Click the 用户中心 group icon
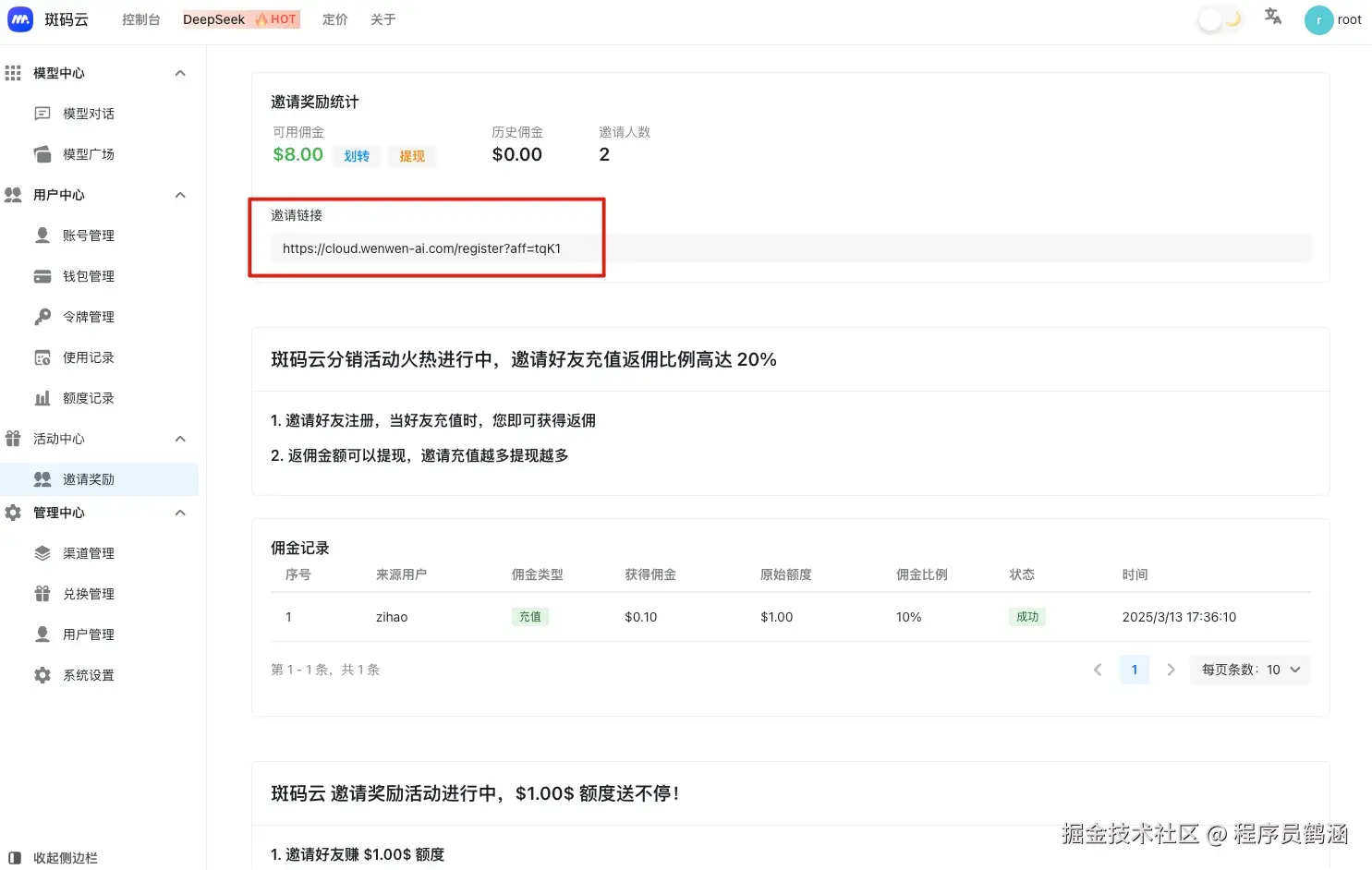The height and width of the screenshot is (870, 1372). [x=13, y=195]
